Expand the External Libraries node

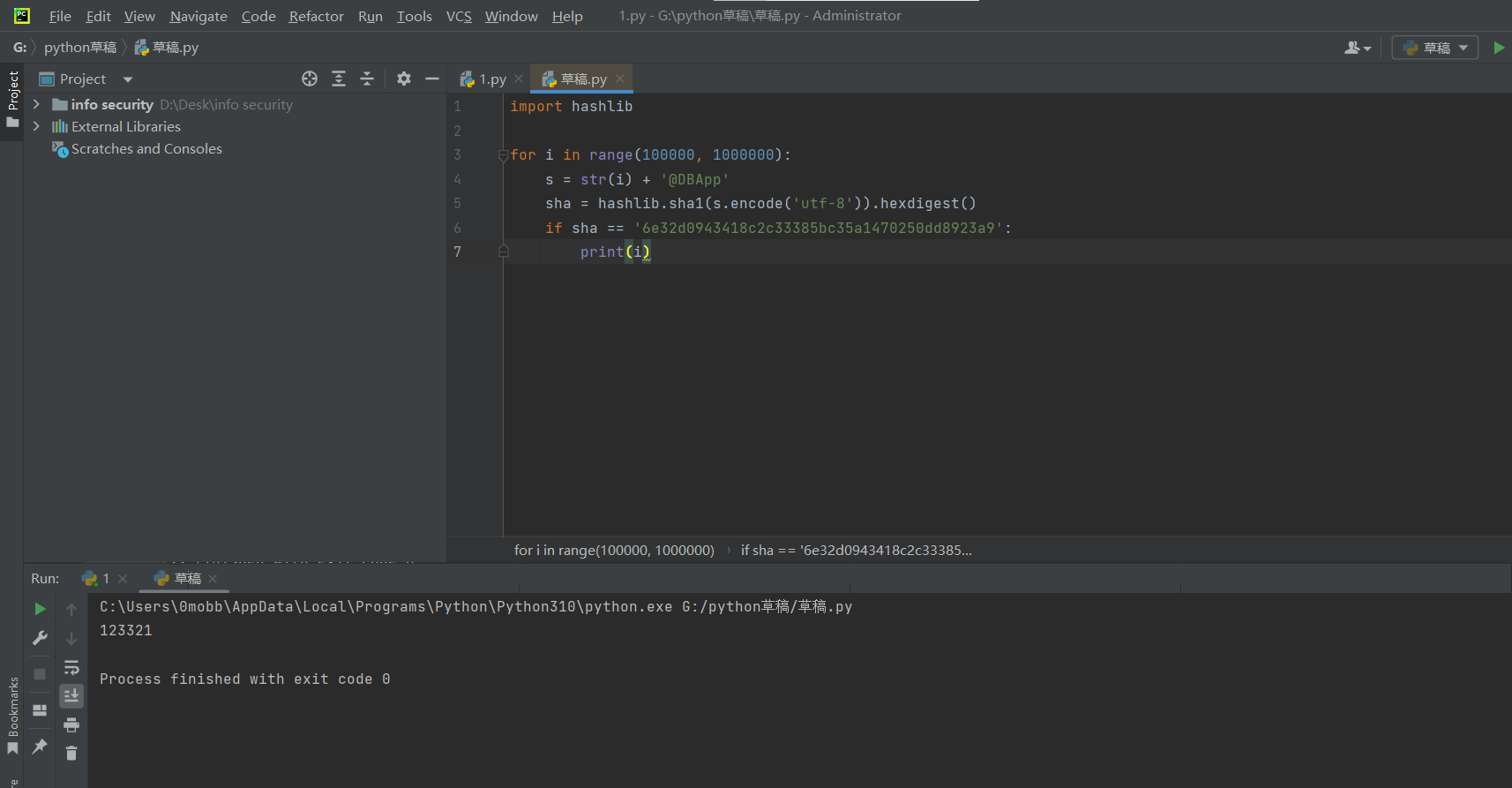click(x=36, y=126)
